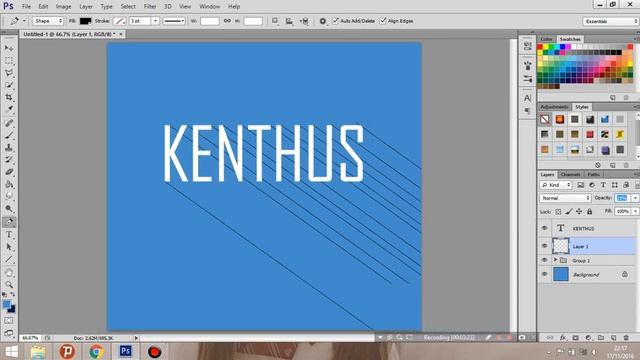Select the Clone Stamp tool

[x=9, y=147]
